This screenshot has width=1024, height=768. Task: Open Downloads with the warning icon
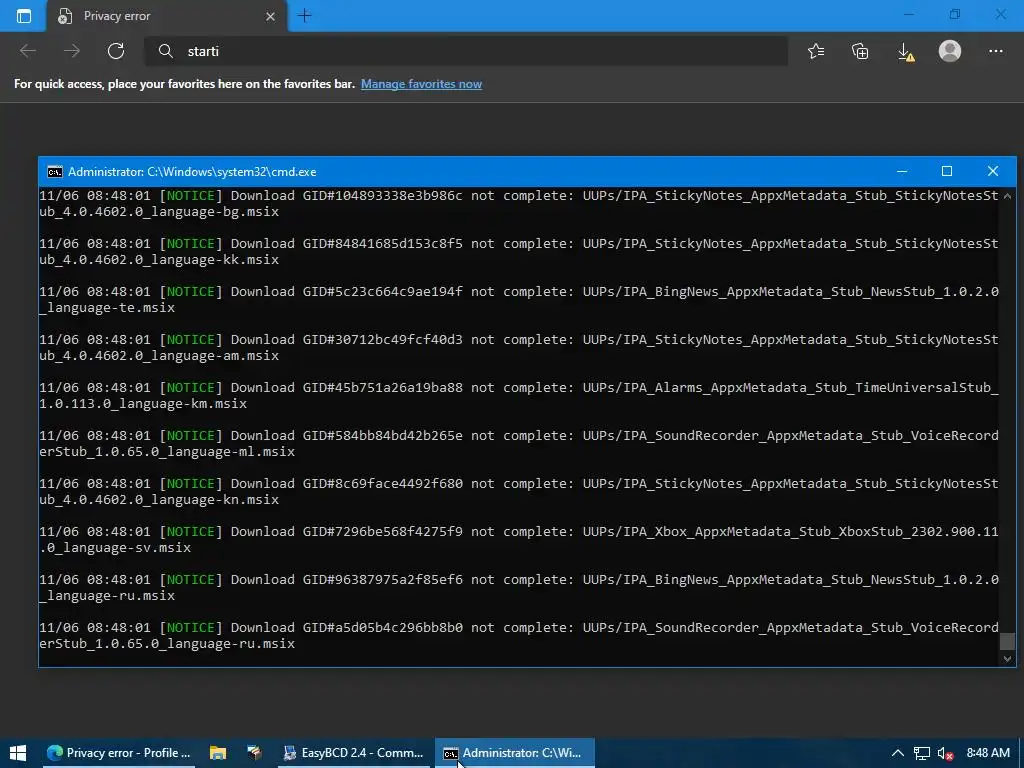905,52
